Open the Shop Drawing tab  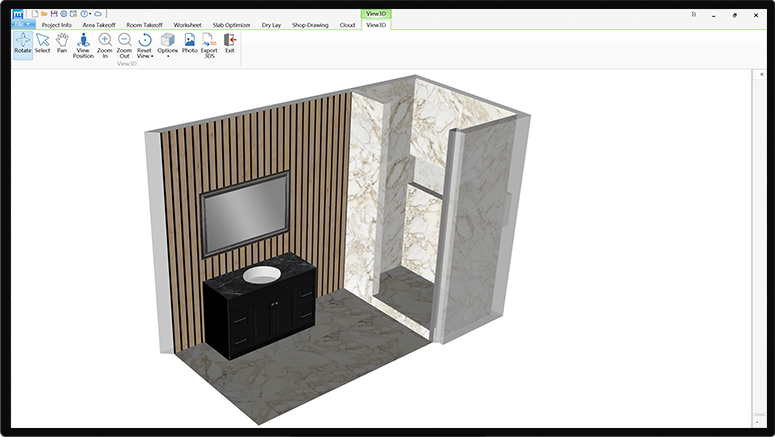(x=309, y=24)
